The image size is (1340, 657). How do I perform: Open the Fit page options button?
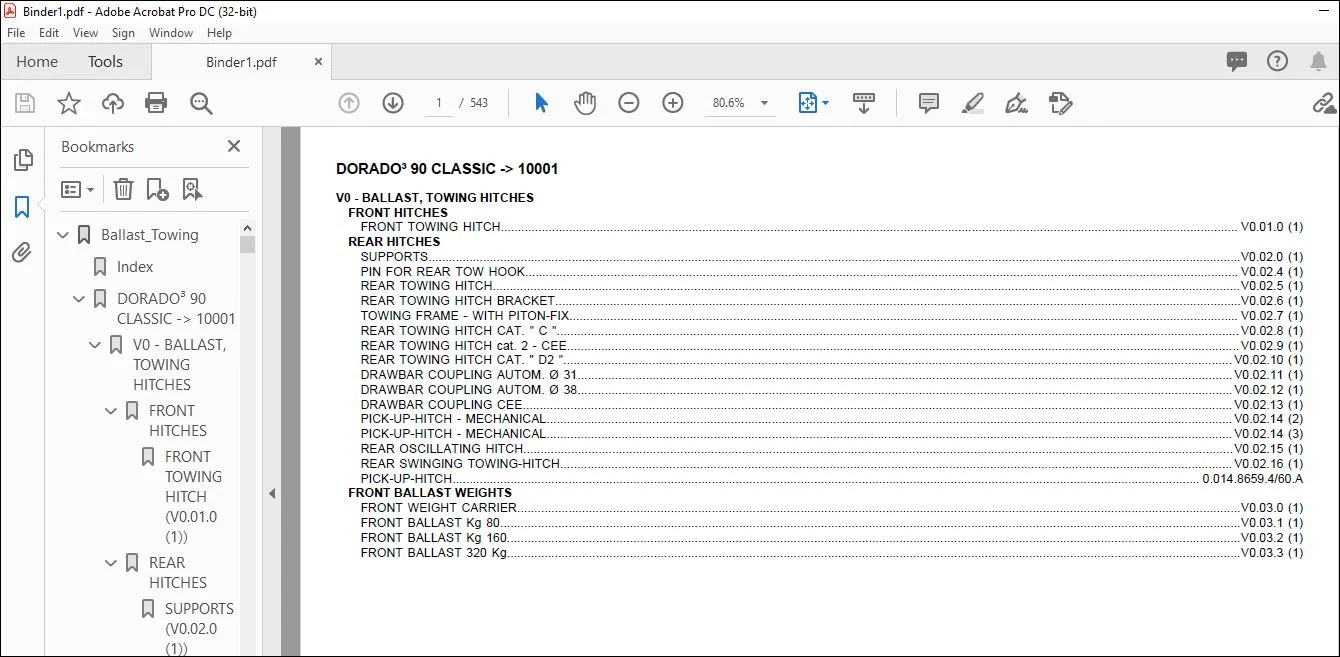click(x=813, y=103)
